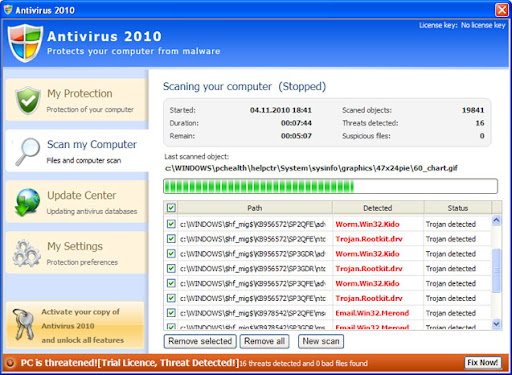This screenshot has width=512, height=375.
Task: Click the threat list scrollbar down arrow
Action: tap(496, 324)
